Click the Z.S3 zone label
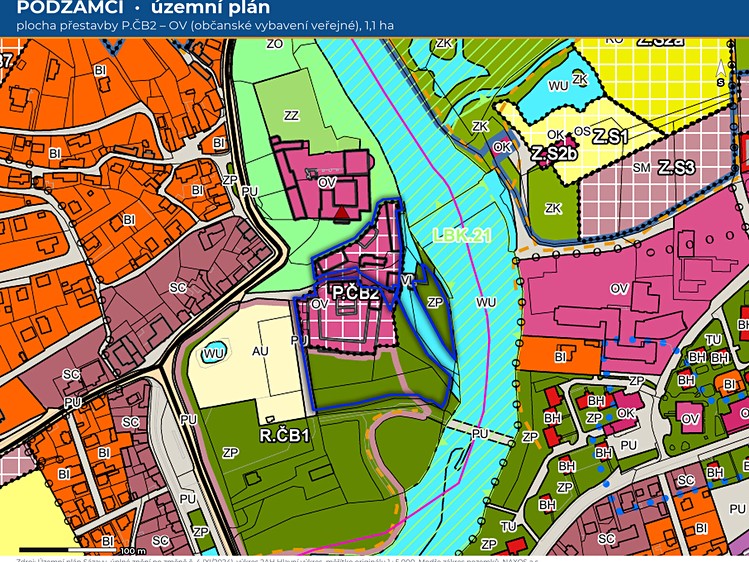This screenshot has height=562, width=749. point(676,168)
